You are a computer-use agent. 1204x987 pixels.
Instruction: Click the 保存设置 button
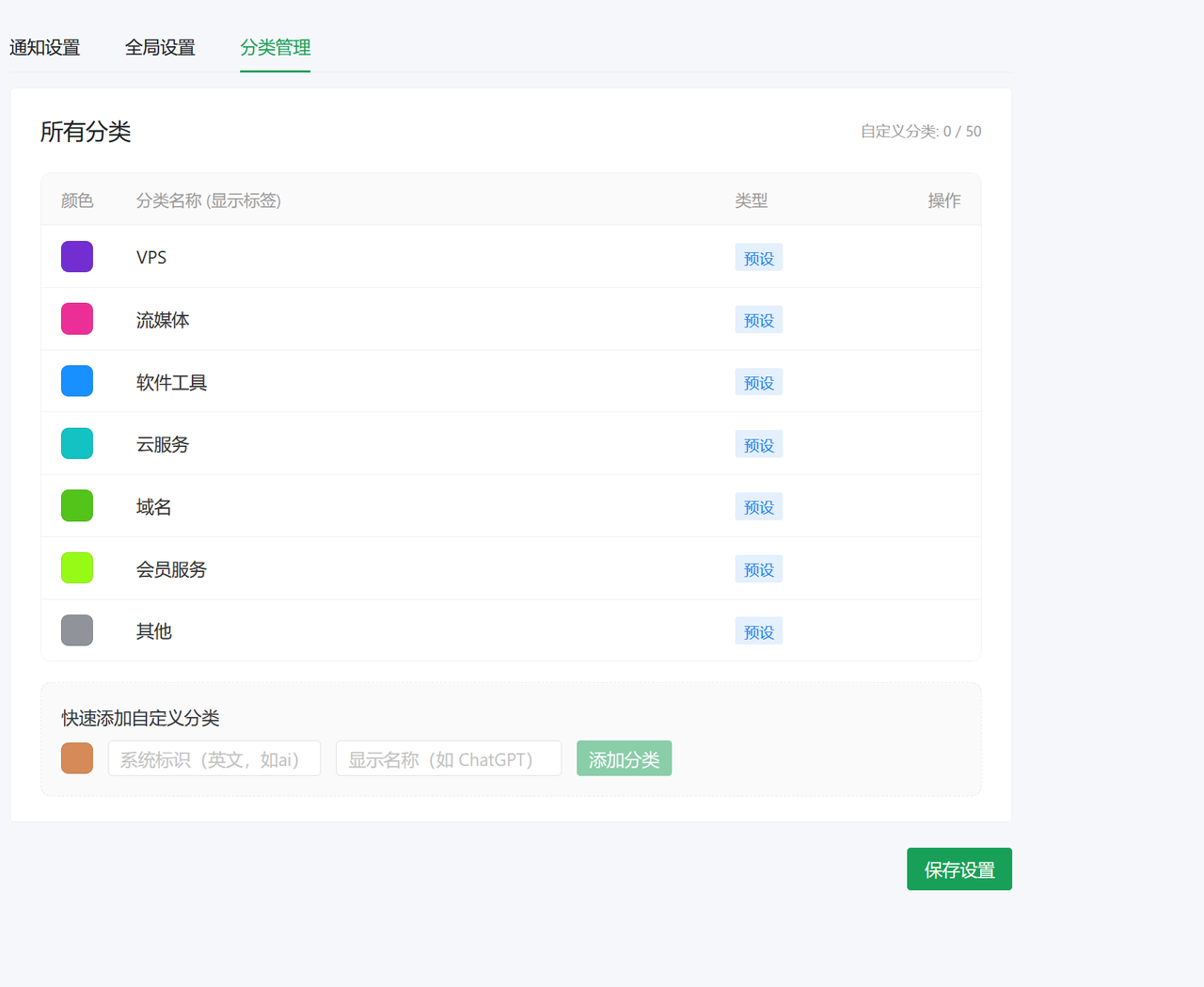[x=959, y=869]
